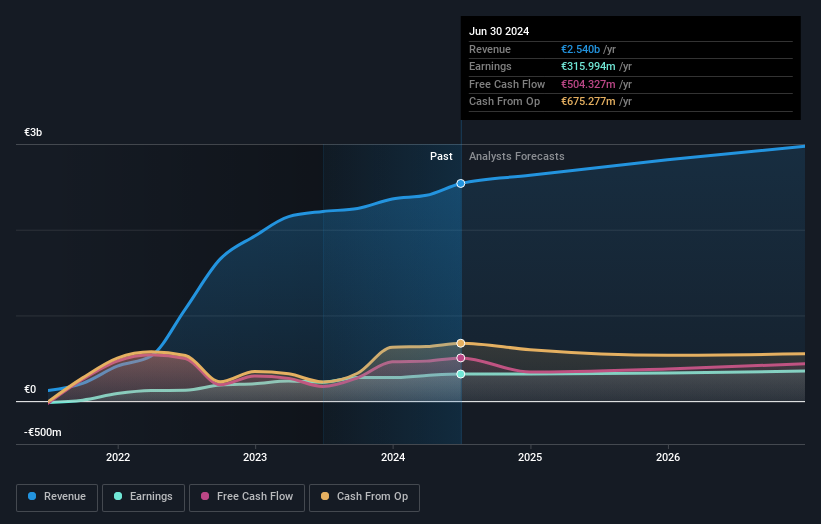Screen dimensions: 821x524
Task: Select the Earnings data point marker
Action: [461, 374]
